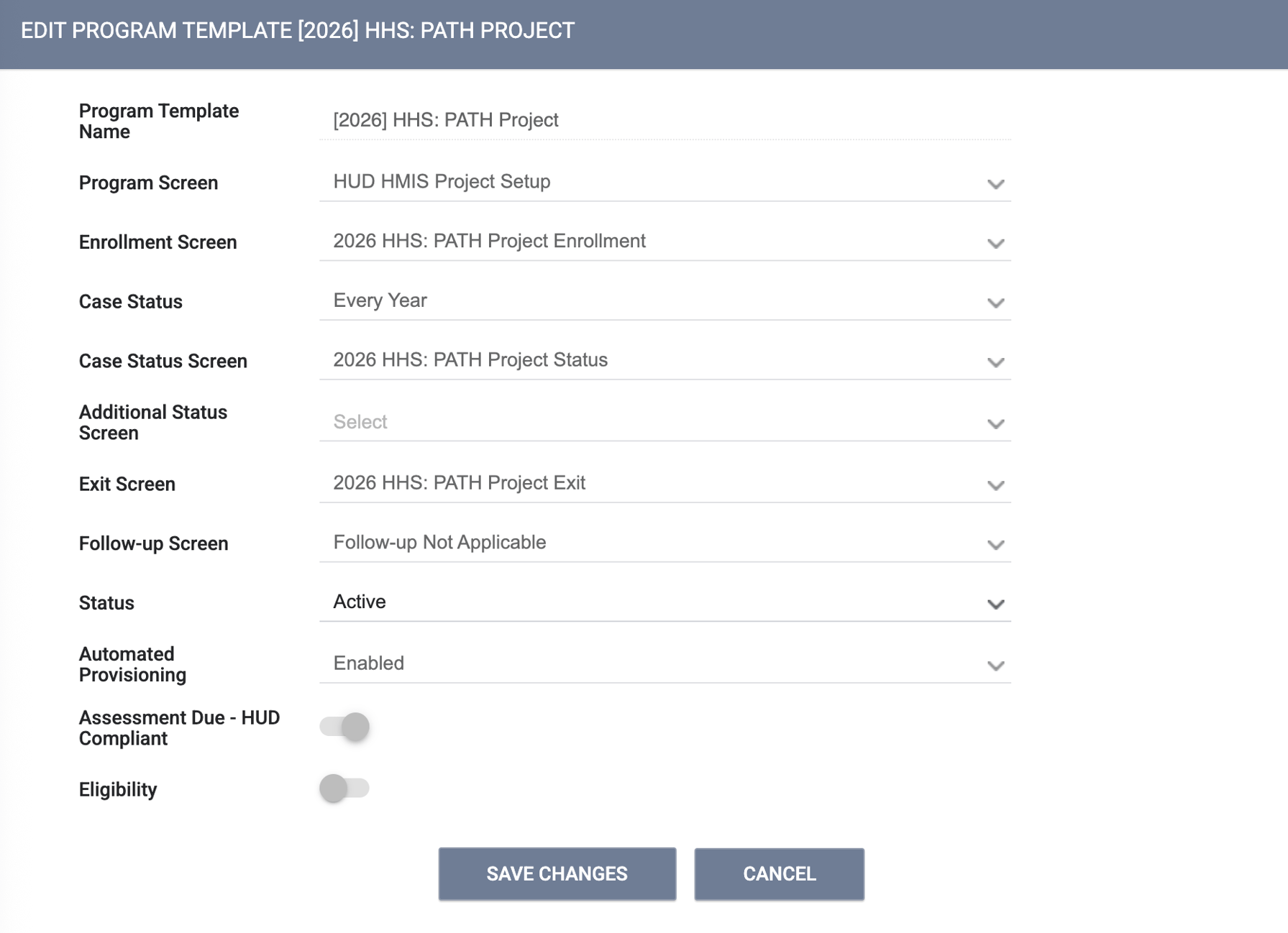Screen dimensions: 1288x933
Task: Click the Automated Provisioning chevron arrow
Action: (995, 666)
